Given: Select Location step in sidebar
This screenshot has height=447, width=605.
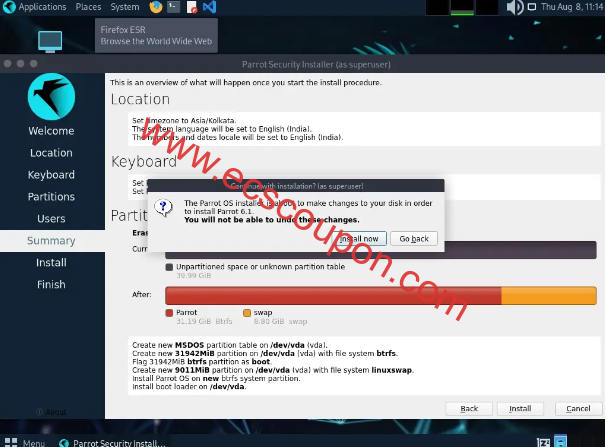Looking at the screenshot, I should [51, 153].
